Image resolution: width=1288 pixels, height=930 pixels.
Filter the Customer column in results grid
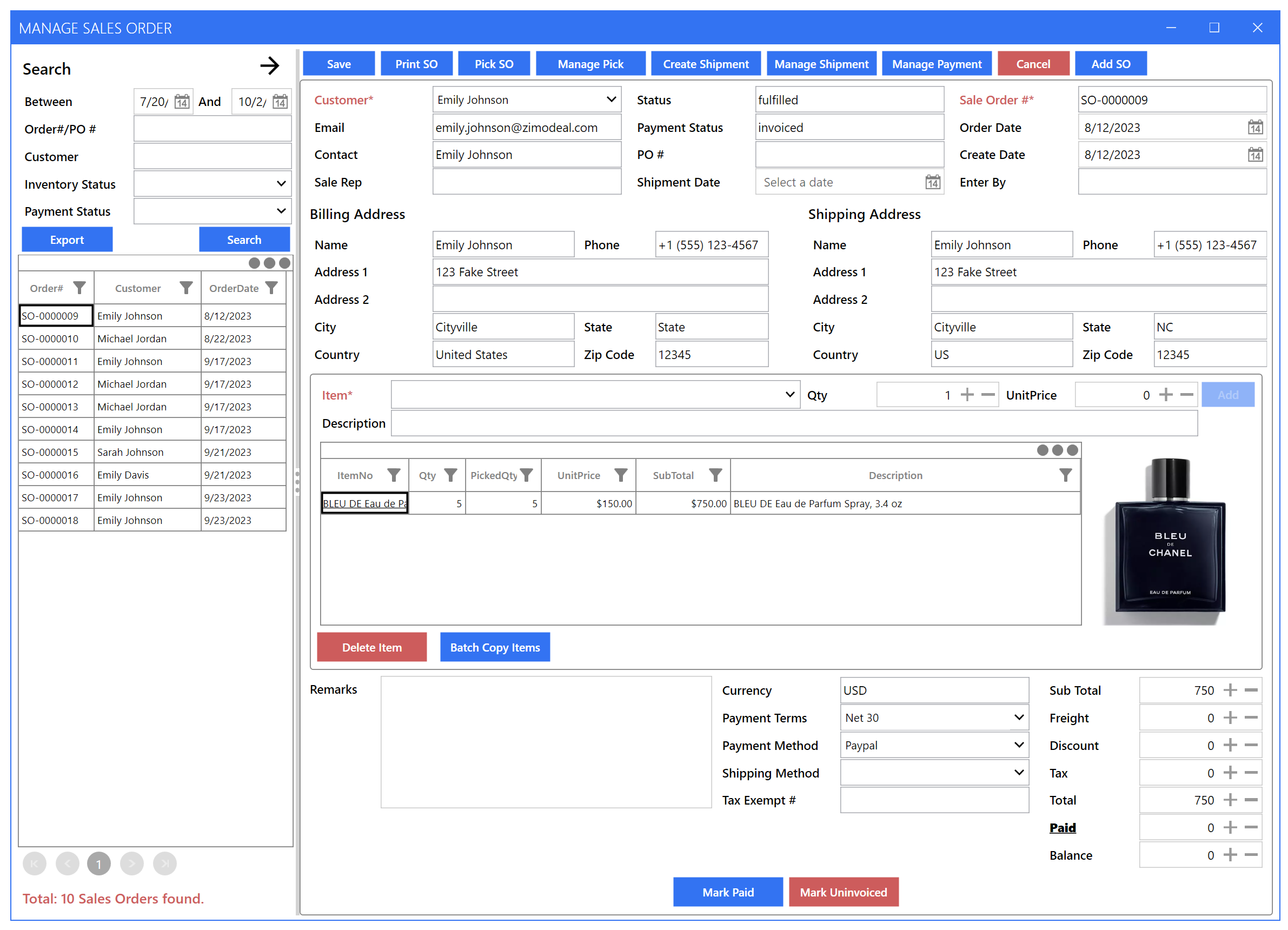(x=186, y=288)
